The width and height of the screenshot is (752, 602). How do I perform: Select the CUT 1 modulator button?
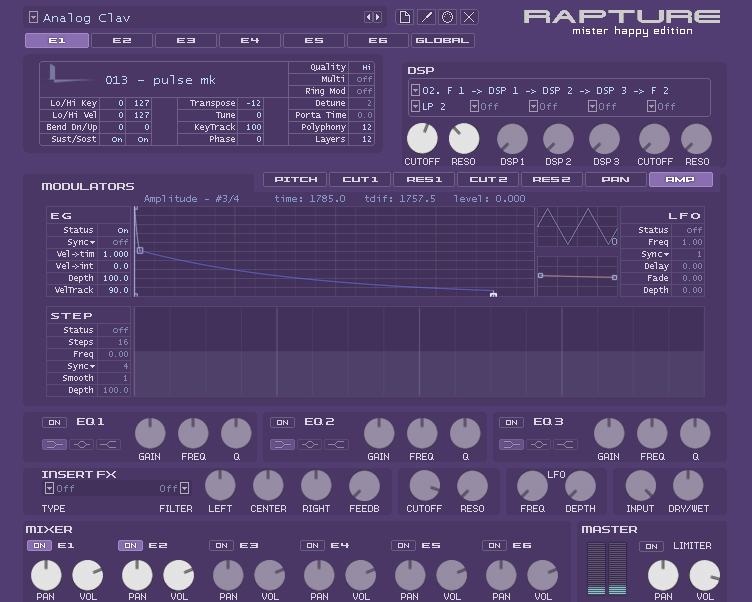point(360,180)
